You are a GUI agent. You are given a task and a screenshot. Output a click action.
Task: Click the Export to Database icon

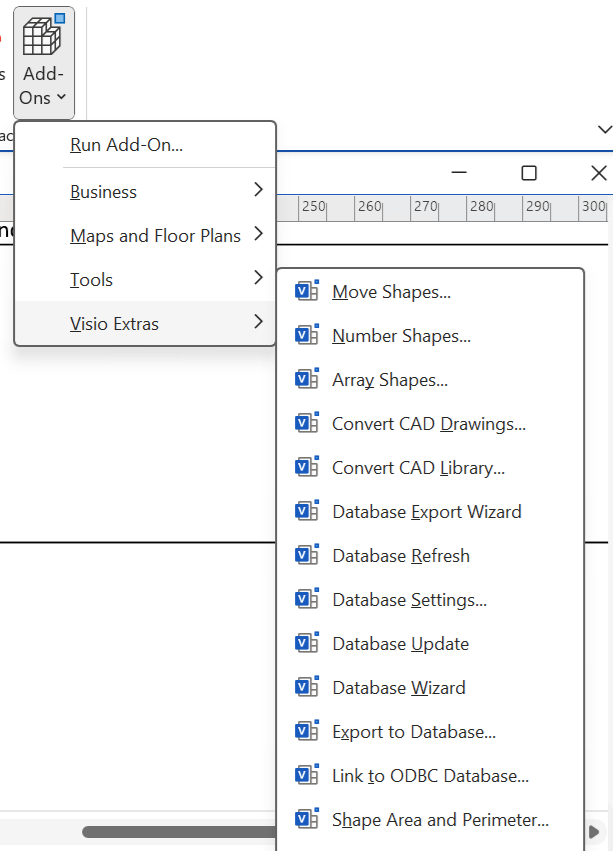pyautogui.click(x=307, y=731)
